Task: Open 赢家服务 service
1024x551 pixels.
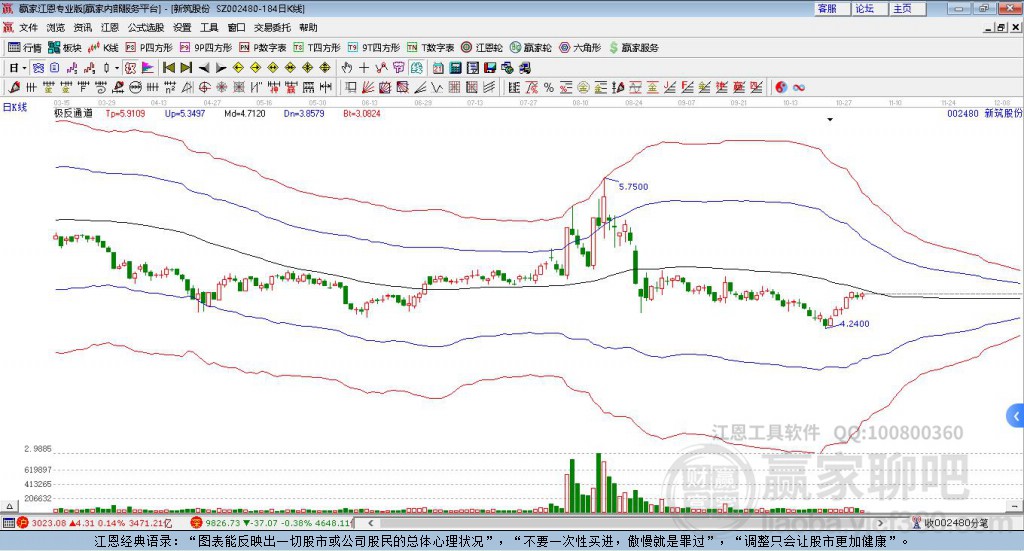Action: (x=634, y=48)
